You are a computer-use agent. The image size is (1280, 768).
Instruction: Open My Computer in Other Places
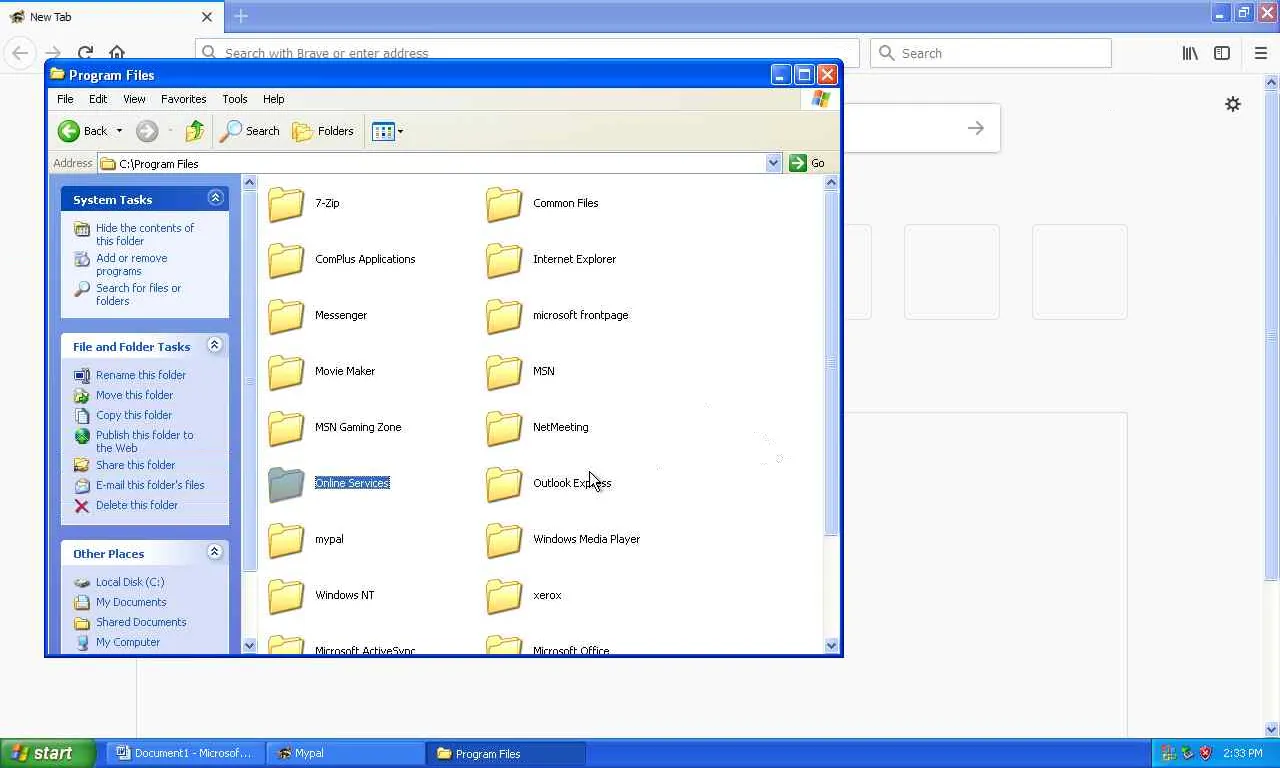(x=128, y=642)
